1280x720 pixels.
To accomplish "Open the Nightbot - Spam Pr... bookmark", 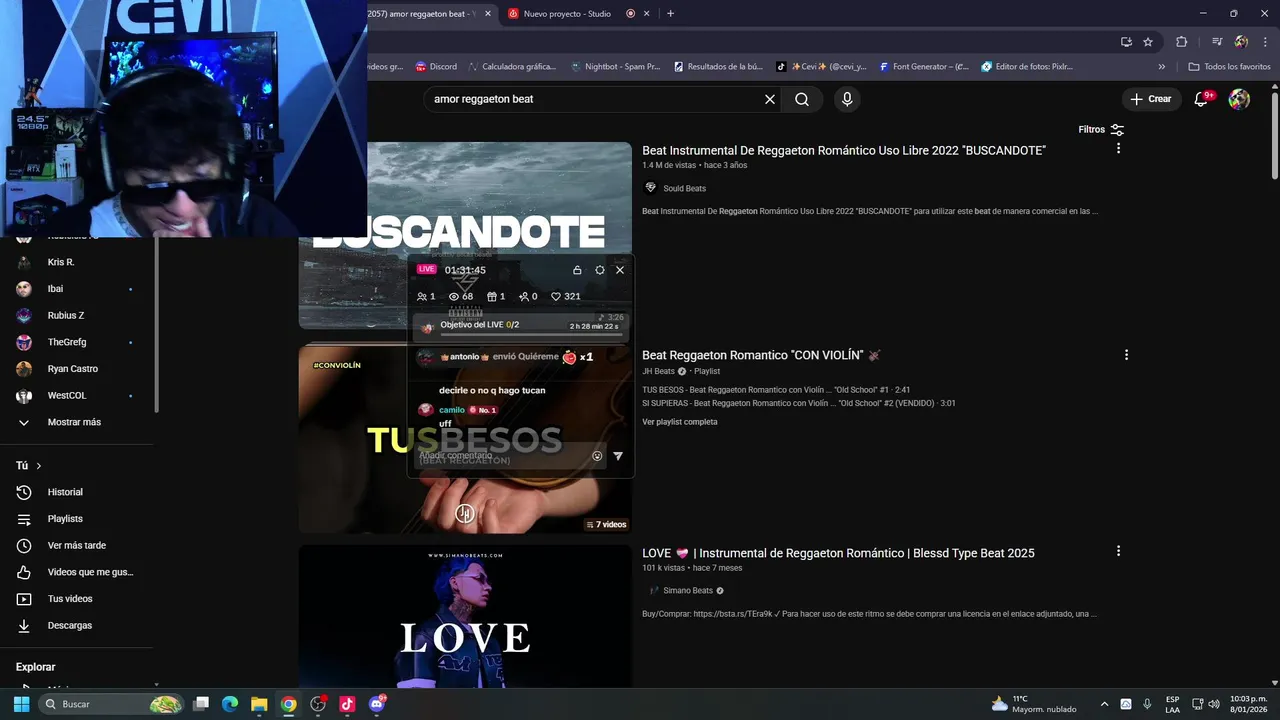I will (615, 67).
